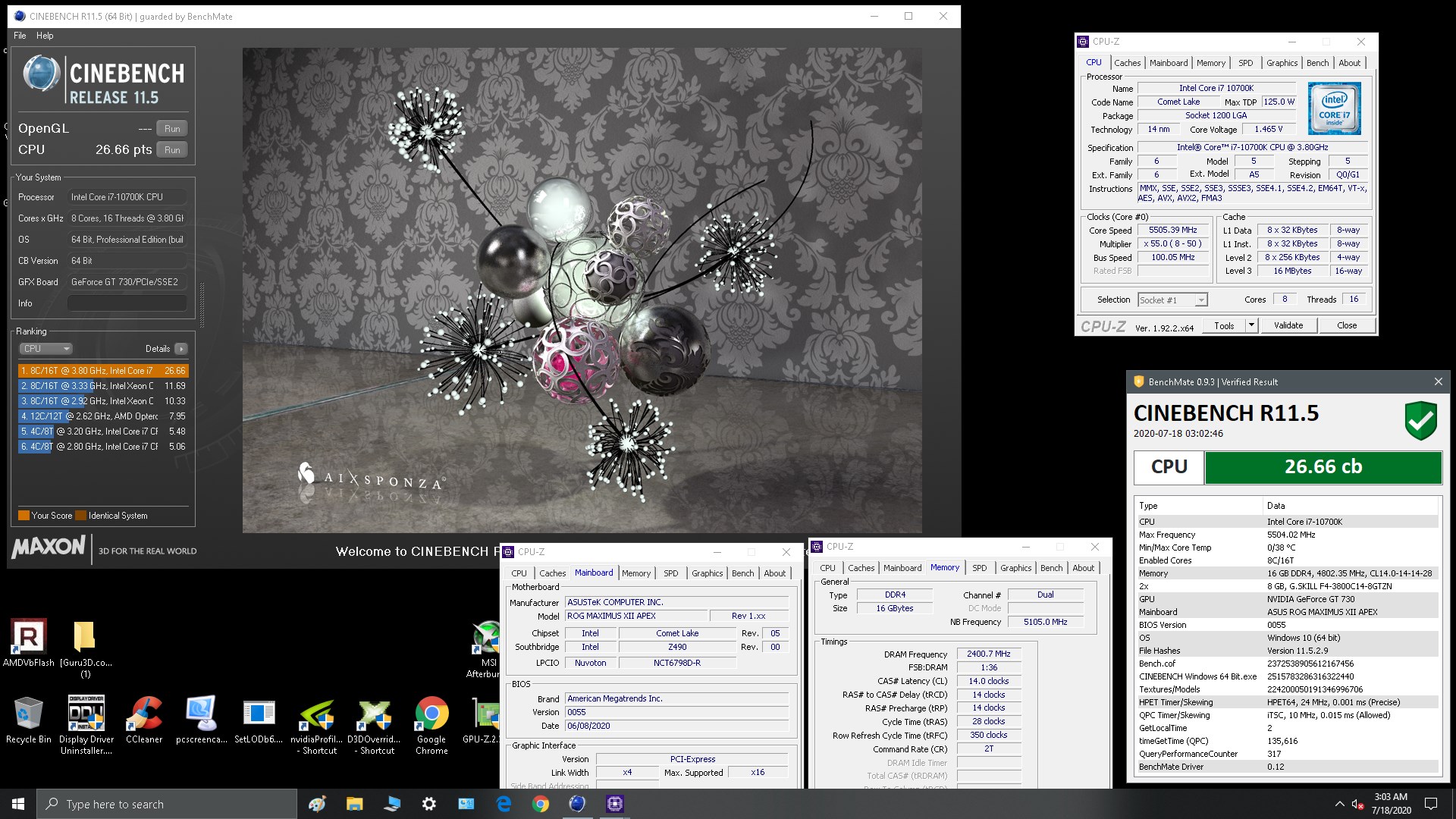Open Memory tab in Mainboard CPU-Z window
The width and height of the screenshot is (1456, 819).
click(636, 573)
